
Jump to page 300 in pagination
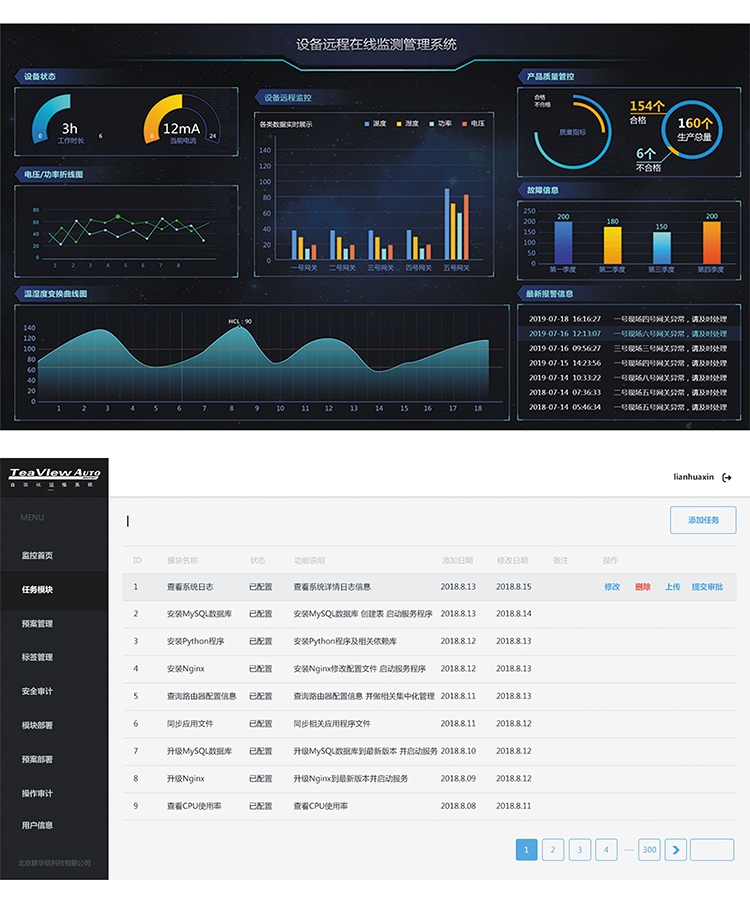[x=649, y=850]
